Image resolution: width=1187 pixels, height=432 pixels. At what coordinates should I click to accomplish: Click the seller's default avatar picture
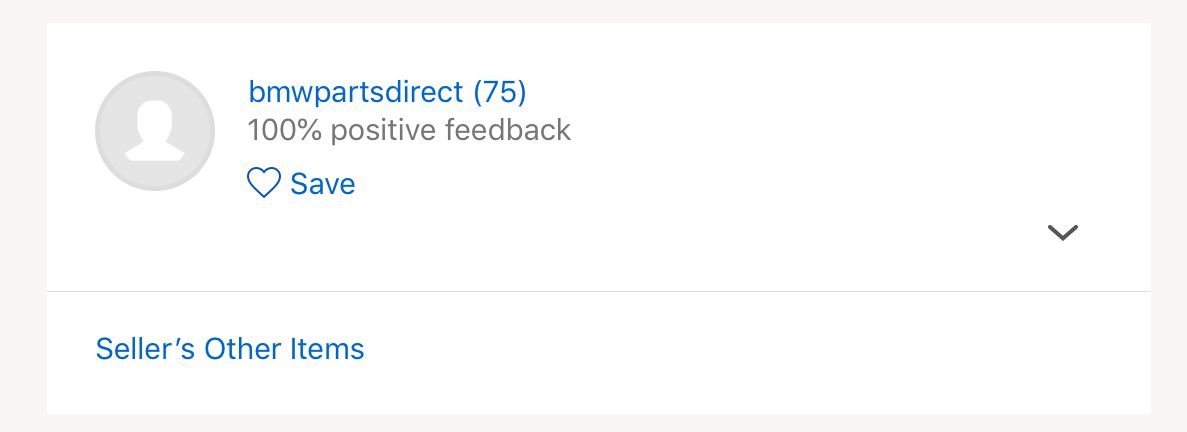click(x=155, y=131)
